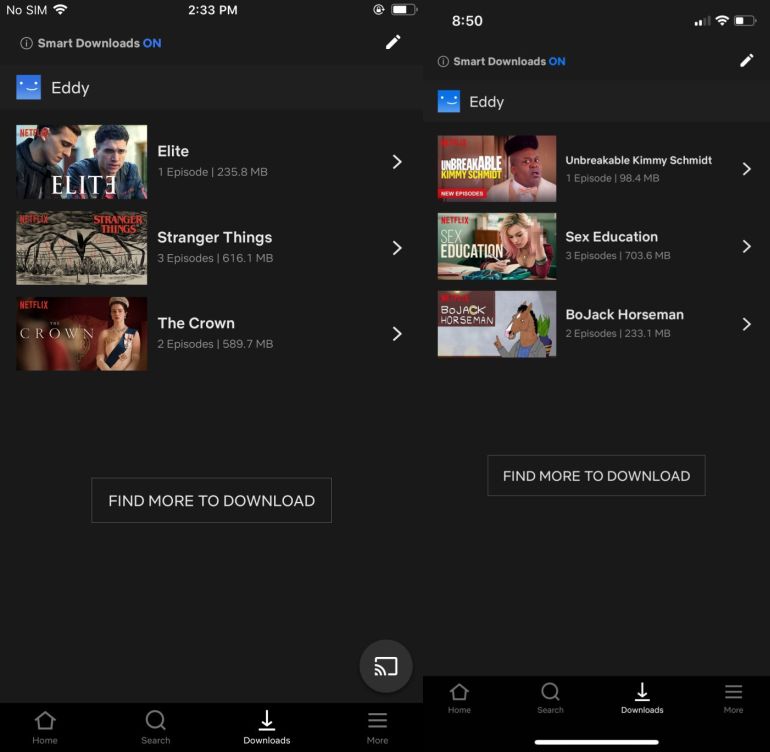Tap the Cast to device icon
This screenshot has width=770, height=752.
(385, 666)
